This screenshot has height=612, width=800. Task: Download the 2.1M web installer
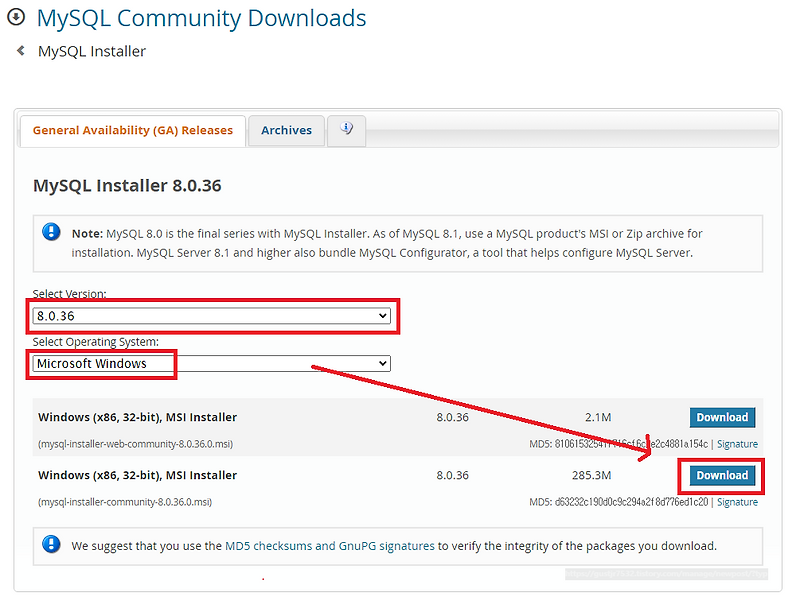pos(722,417)
